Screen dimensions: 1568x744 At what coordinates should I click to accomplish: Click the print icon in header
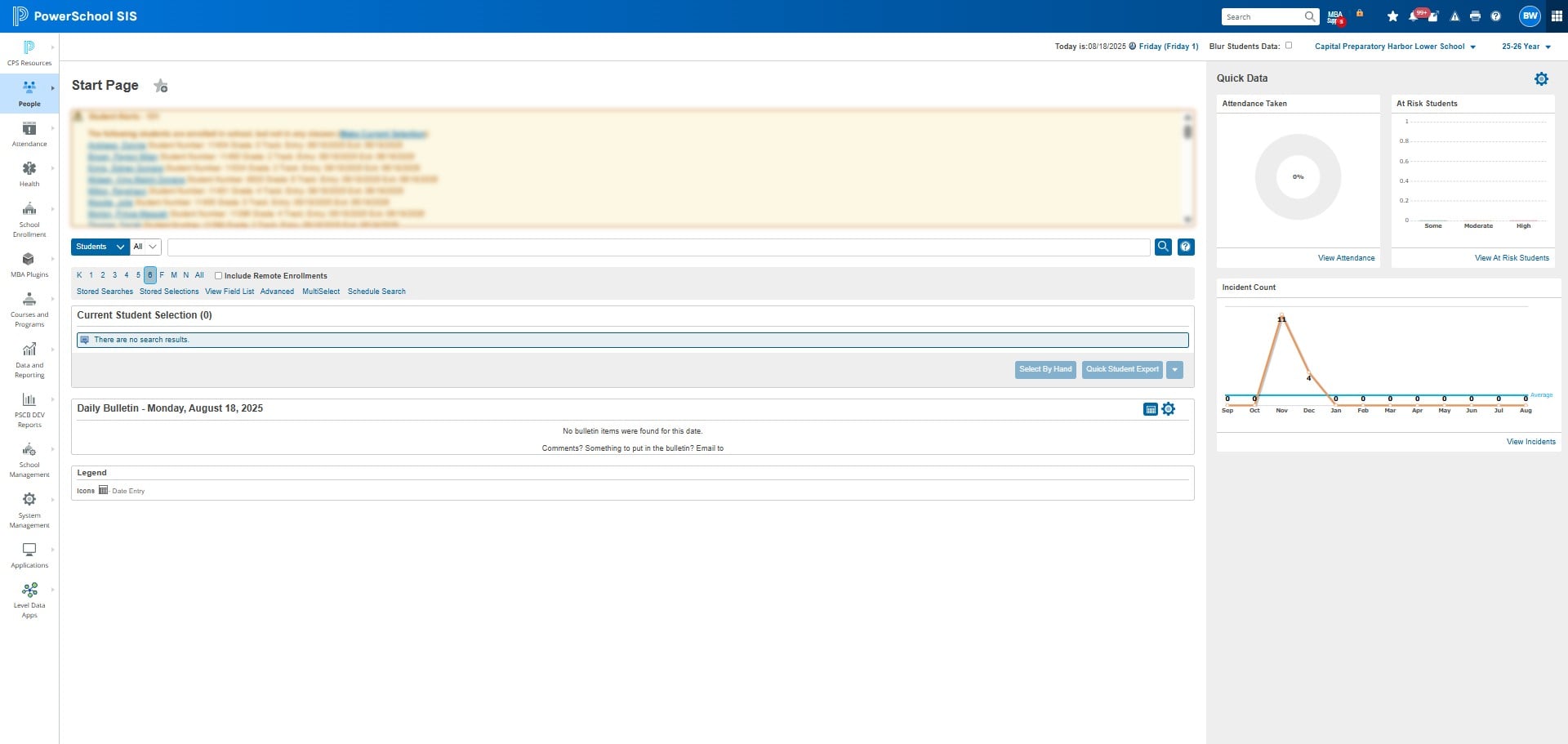coord(1475,16)
